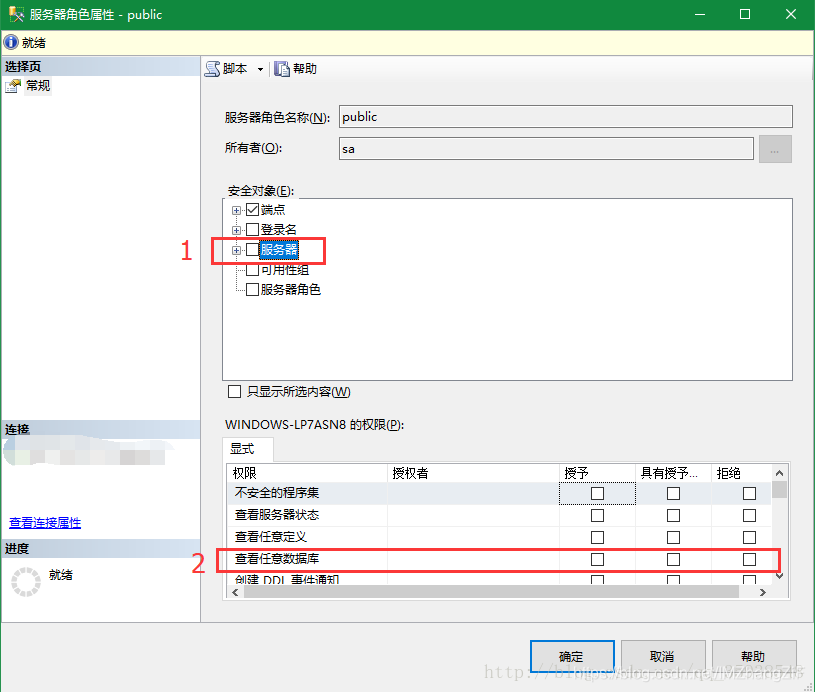Image resolution: width=815 pixels, height=692 pixels.
Task: Uncheck the 端点 checkbox
Action: tap(253, 210)
